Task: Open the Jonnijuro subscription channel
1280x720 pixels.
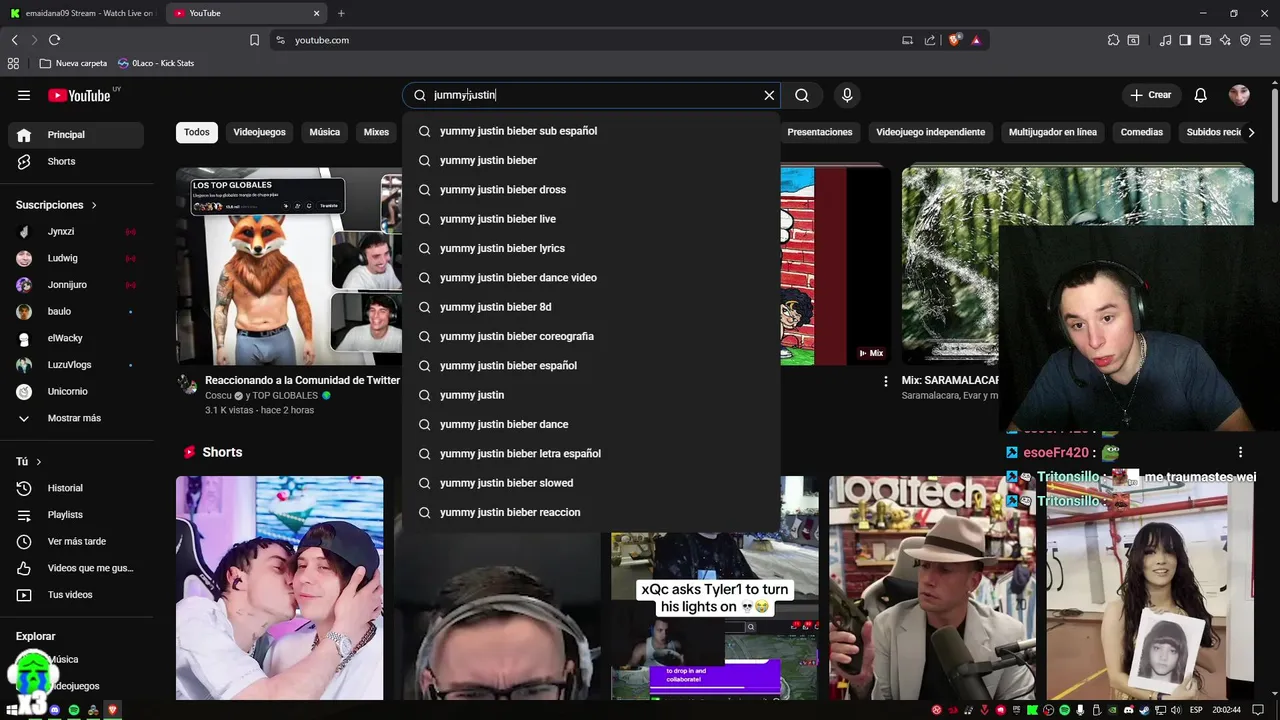Action: pyautogui.click(x=76, y=285)
